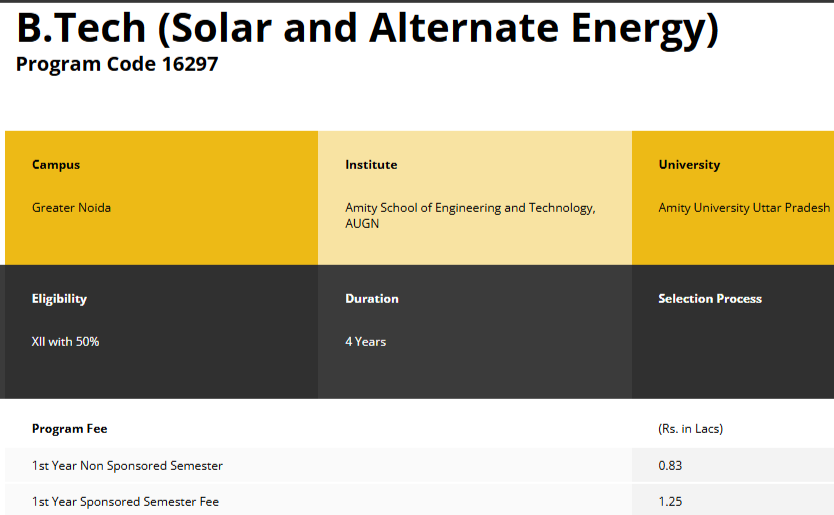Click the Institute label
This screenshot has height=515, width=834.
(x=371, y=165)
